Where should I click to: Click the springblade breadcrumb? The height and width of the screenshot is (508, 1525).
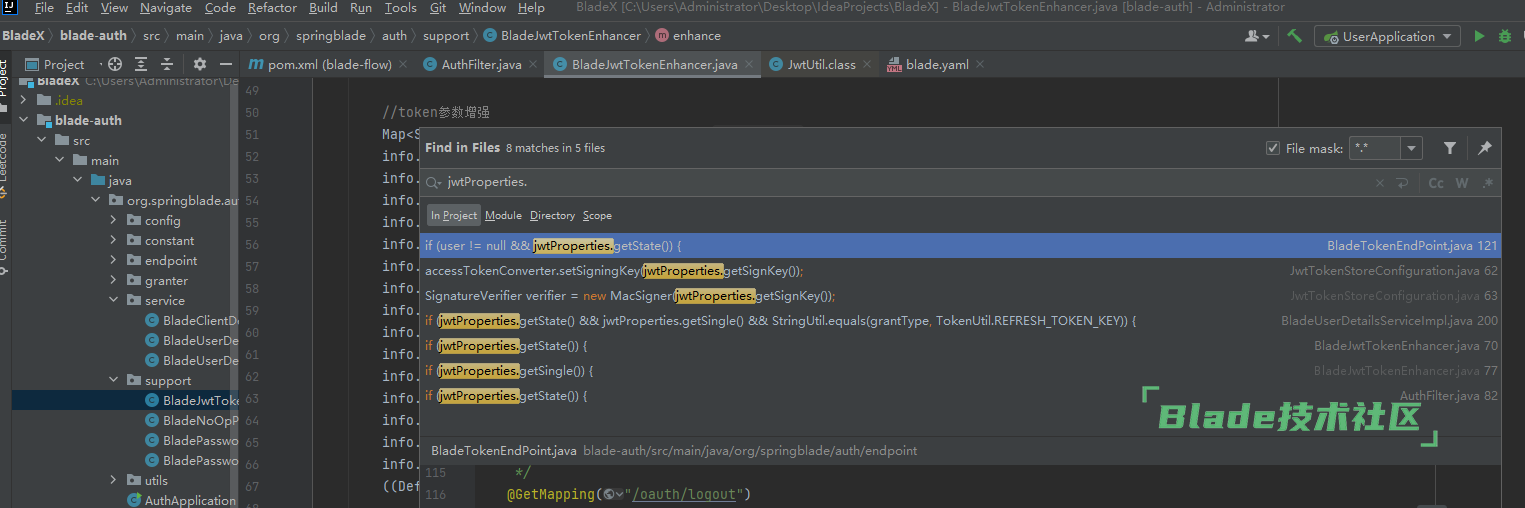(x=332, y=36)
